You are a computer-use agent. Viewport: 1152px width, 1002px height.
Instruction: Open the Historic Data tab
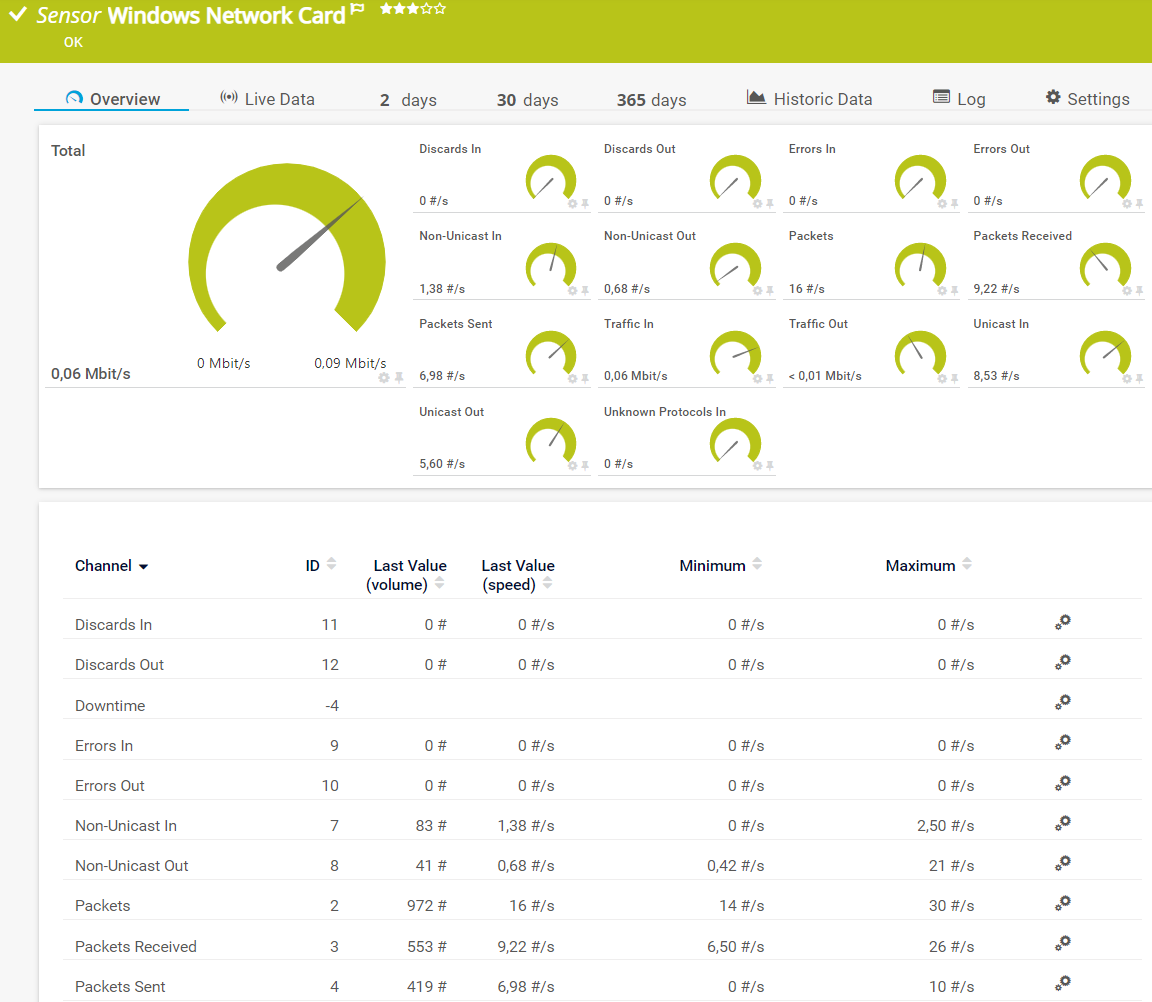(809, 99)
